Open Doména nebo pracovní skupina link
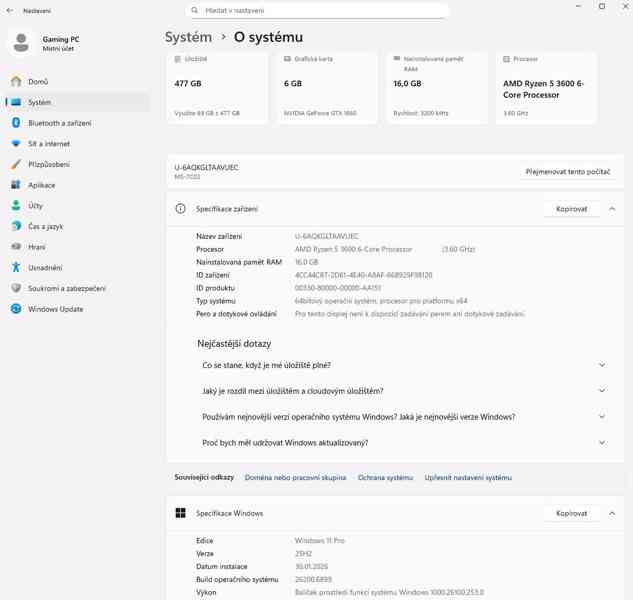The height and width of the screenshot is (600, 633). 295,478
